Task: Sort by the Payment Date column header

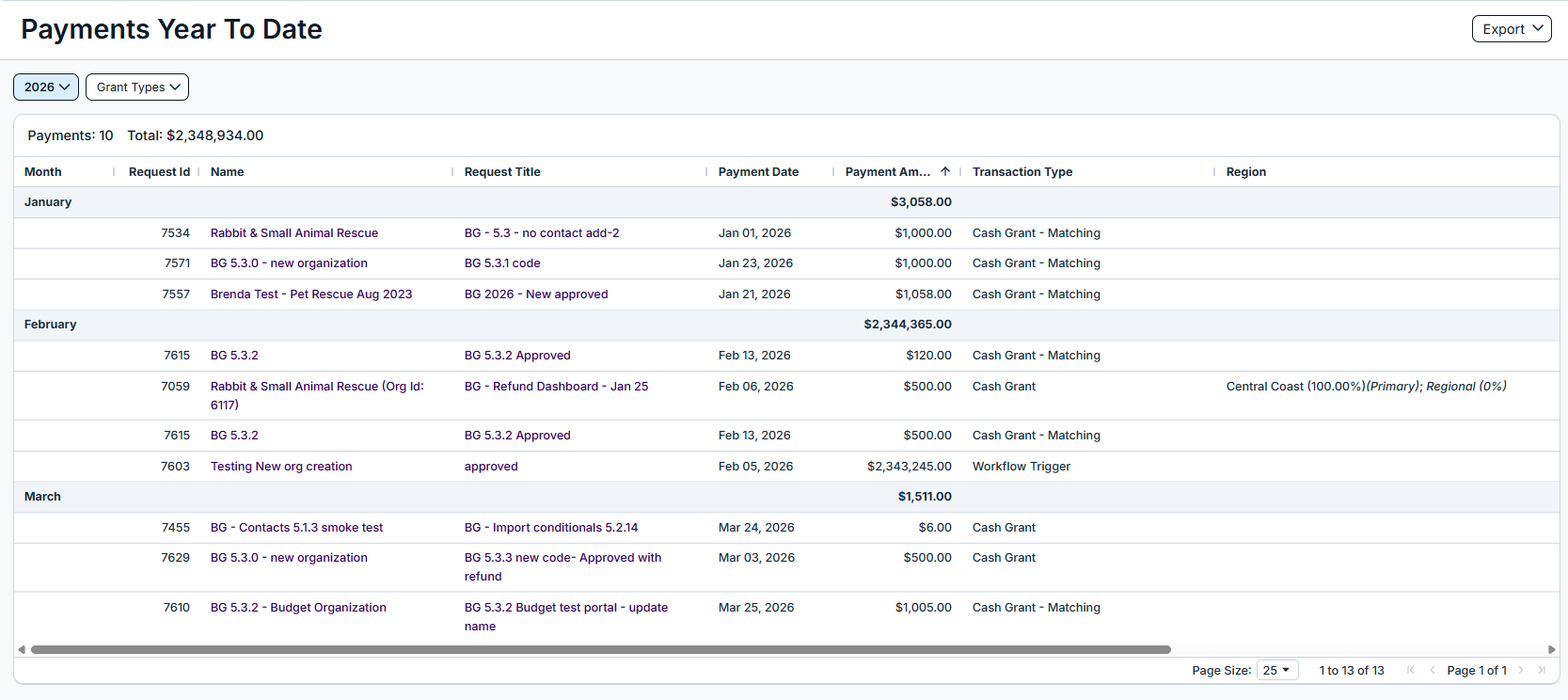Action: pyautogui.click(x=758, y=171)
